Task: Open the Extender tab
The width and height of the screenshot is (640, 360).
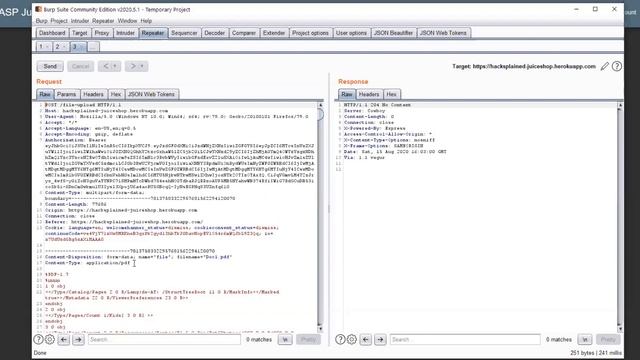Action: pyautogui.click(x=274, y=33)
